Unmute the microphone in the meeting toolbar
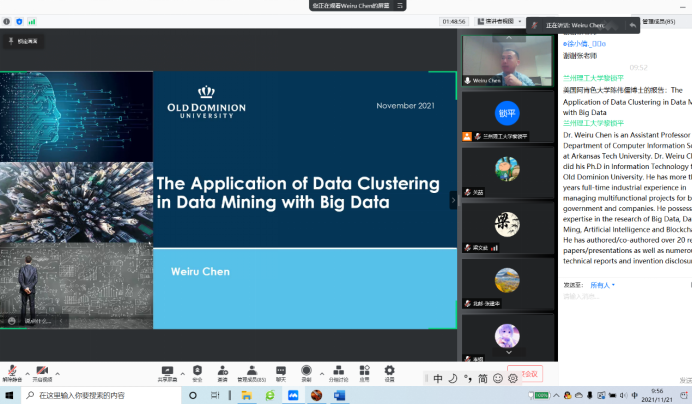 coord(12,371)
